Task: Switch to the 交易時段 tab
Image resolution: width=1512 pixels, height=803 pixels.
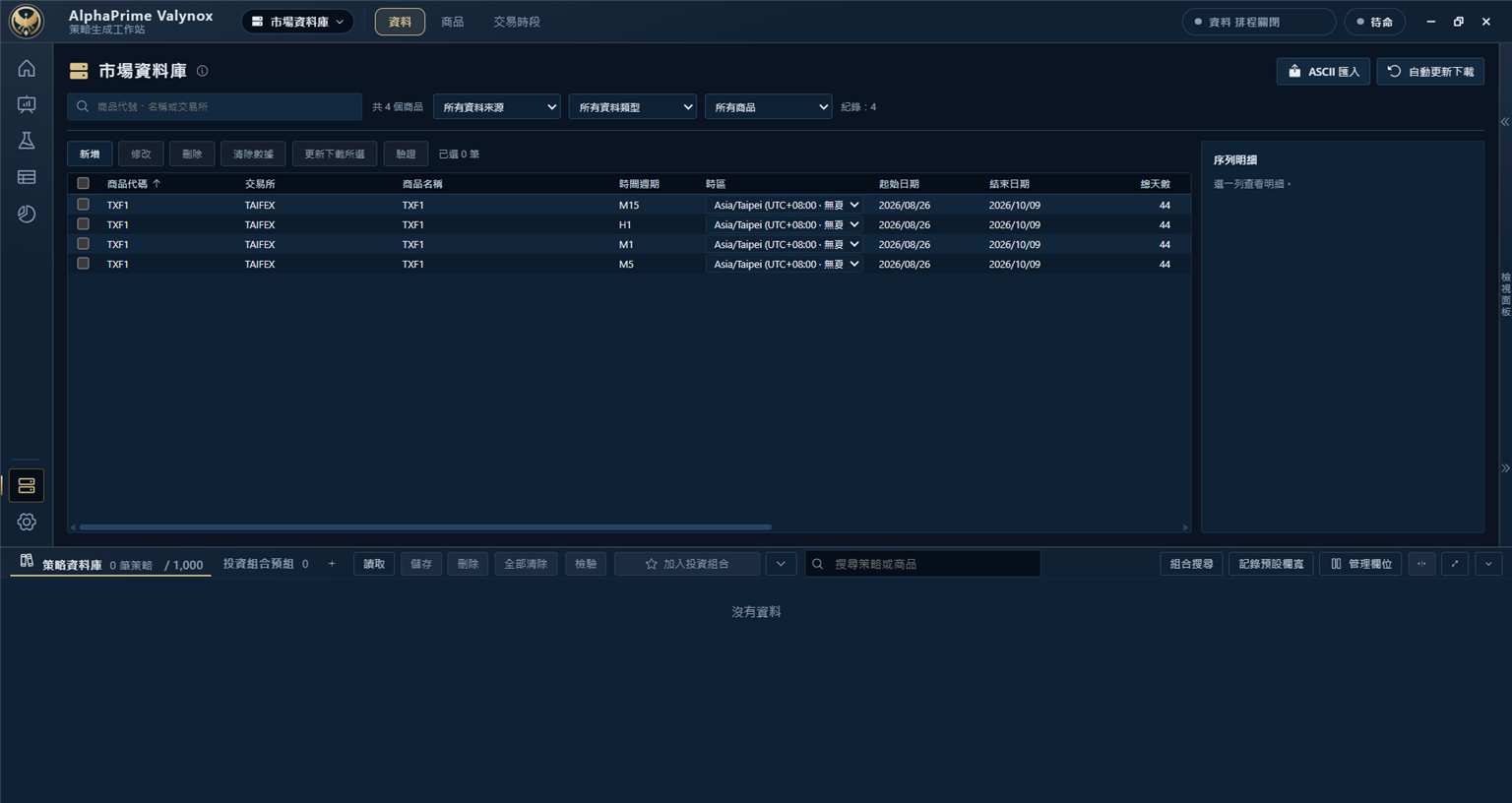Action: click(x=517, y=22)
